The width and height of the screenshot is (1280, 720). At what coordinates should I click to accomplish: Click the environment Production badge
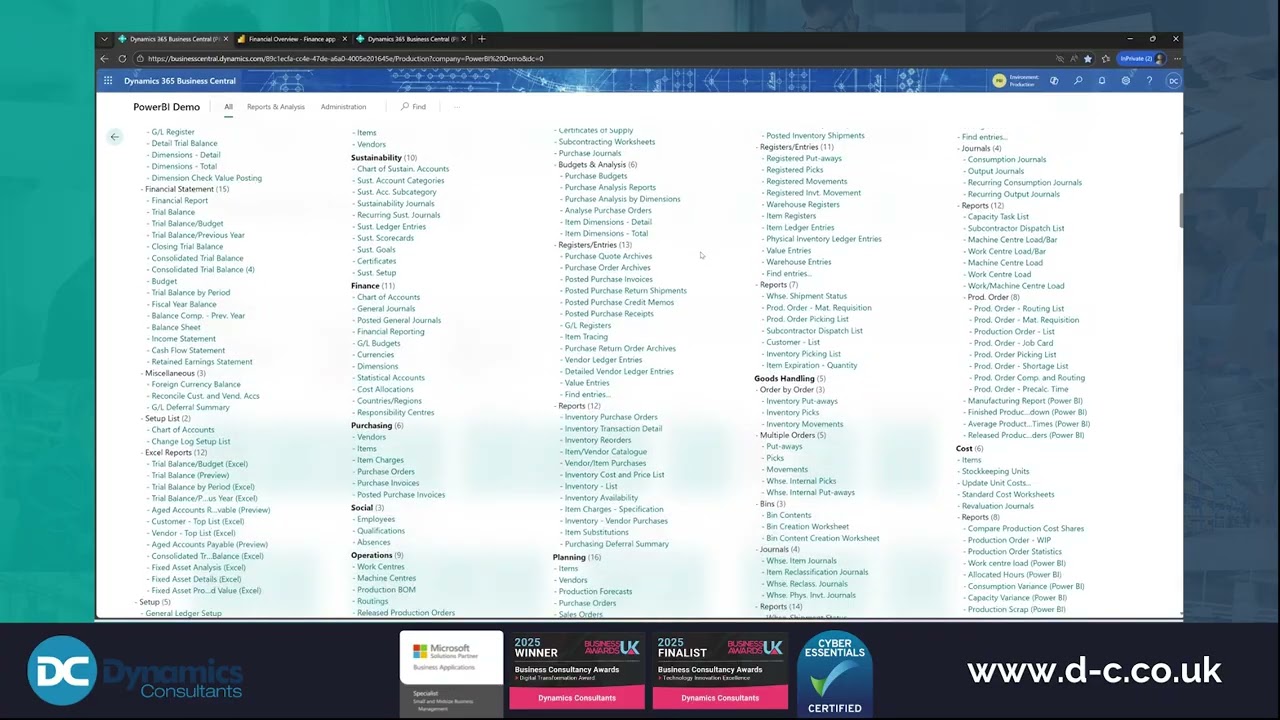tap(1014, 81)
